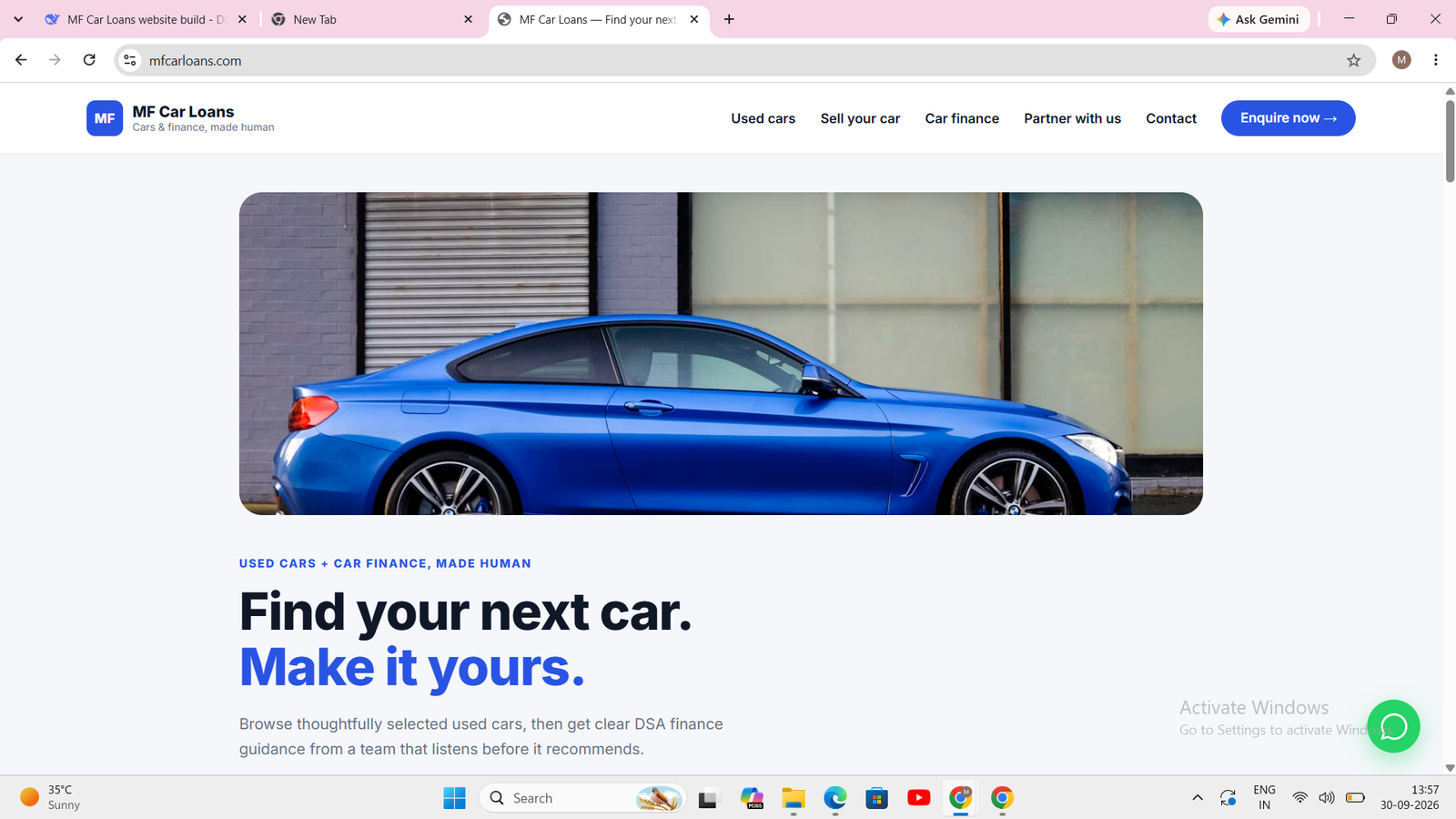Click the blue car hero image
This screenshot has width=1456, height=819.
point(721,353)
